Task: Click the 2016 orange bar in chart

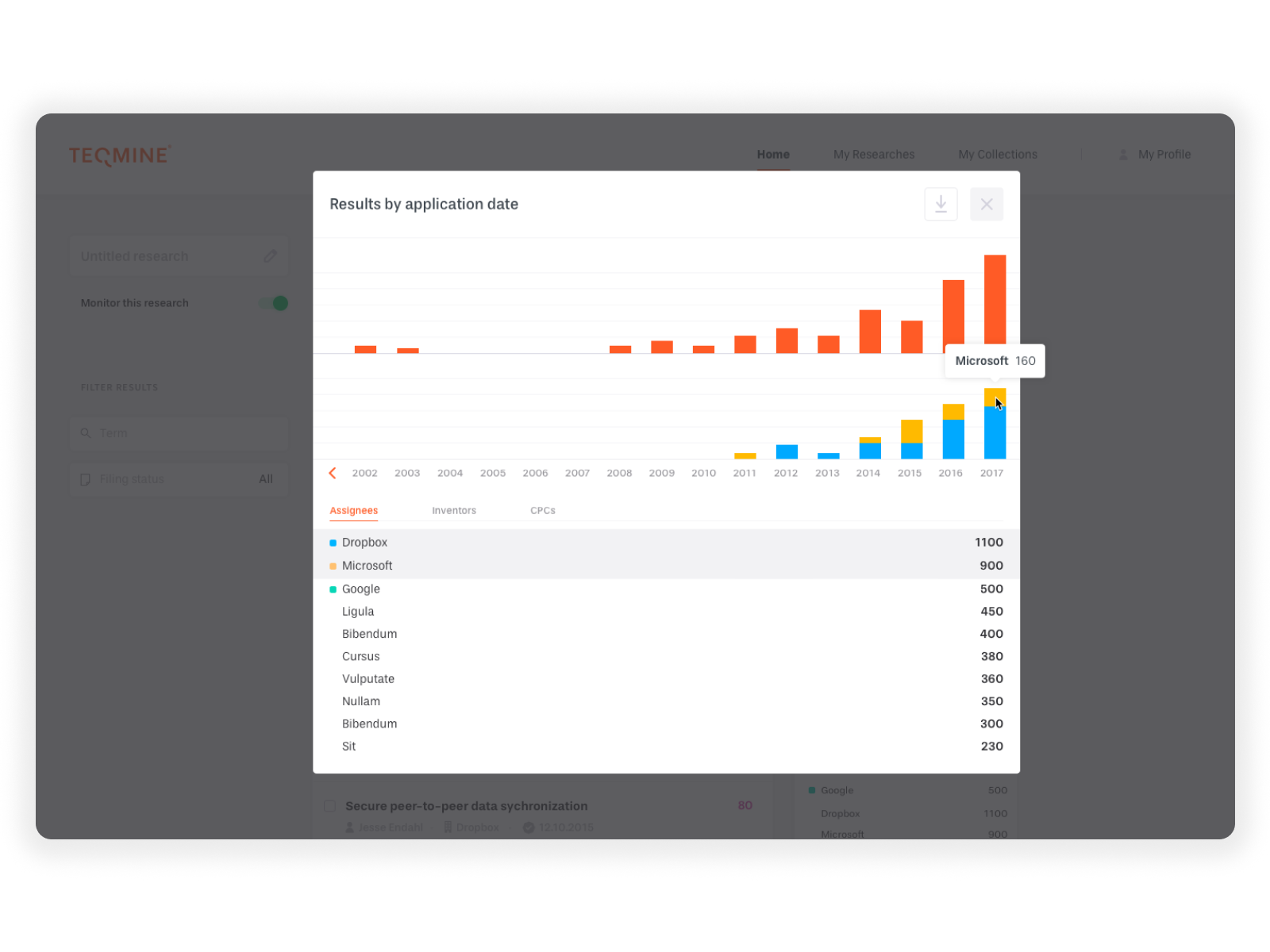Action: (x=953, y=317)
